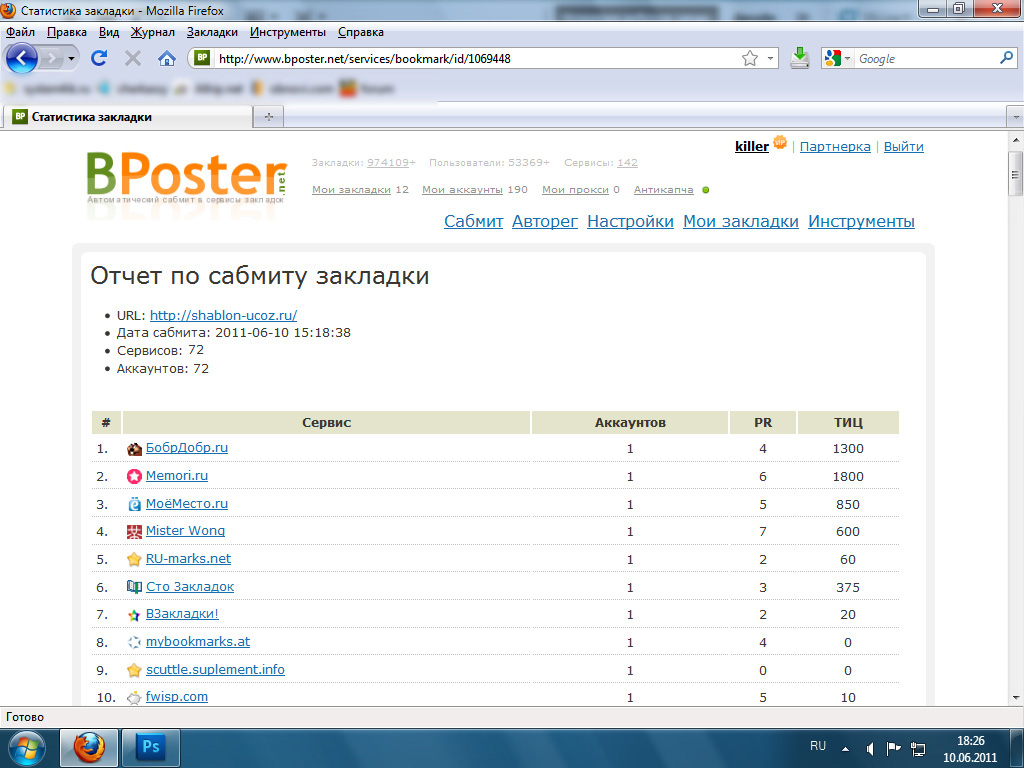Open the Мои аккаунты link

(x=462, y=189)
